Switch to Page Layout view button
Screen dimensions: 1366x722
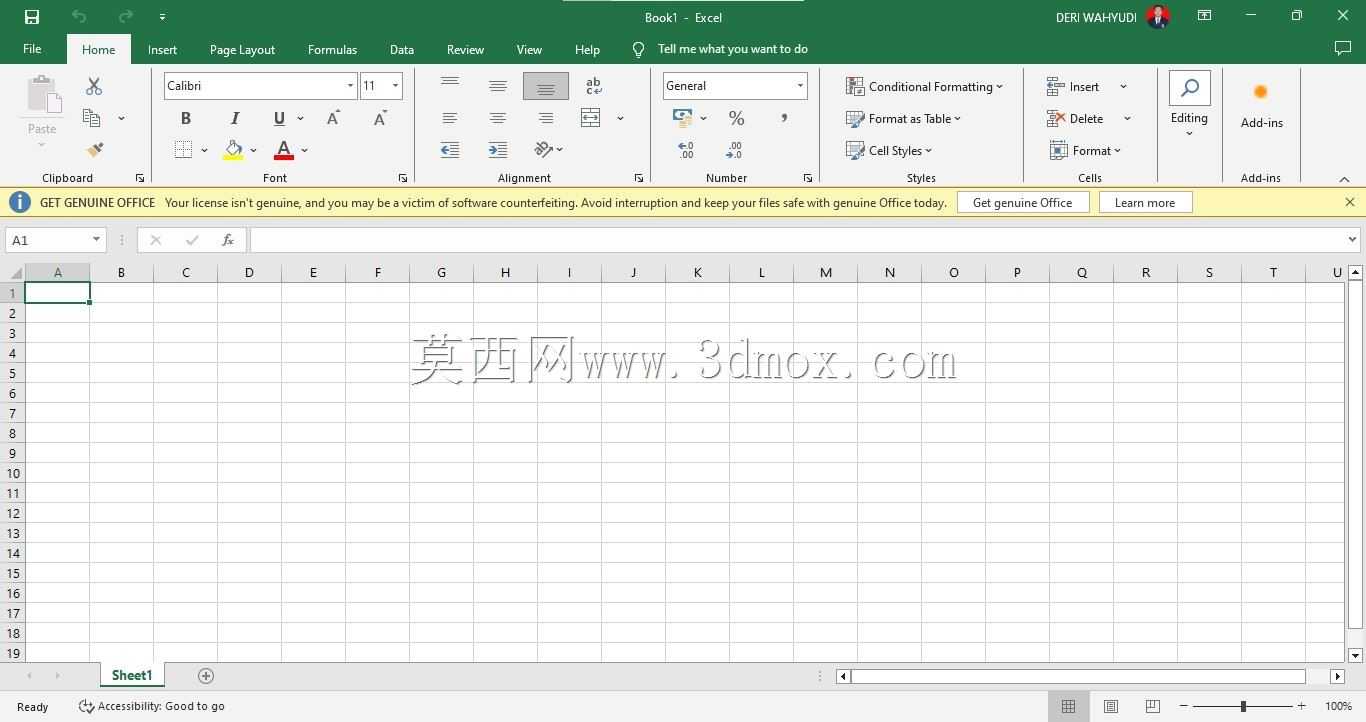coord(1110,706)
